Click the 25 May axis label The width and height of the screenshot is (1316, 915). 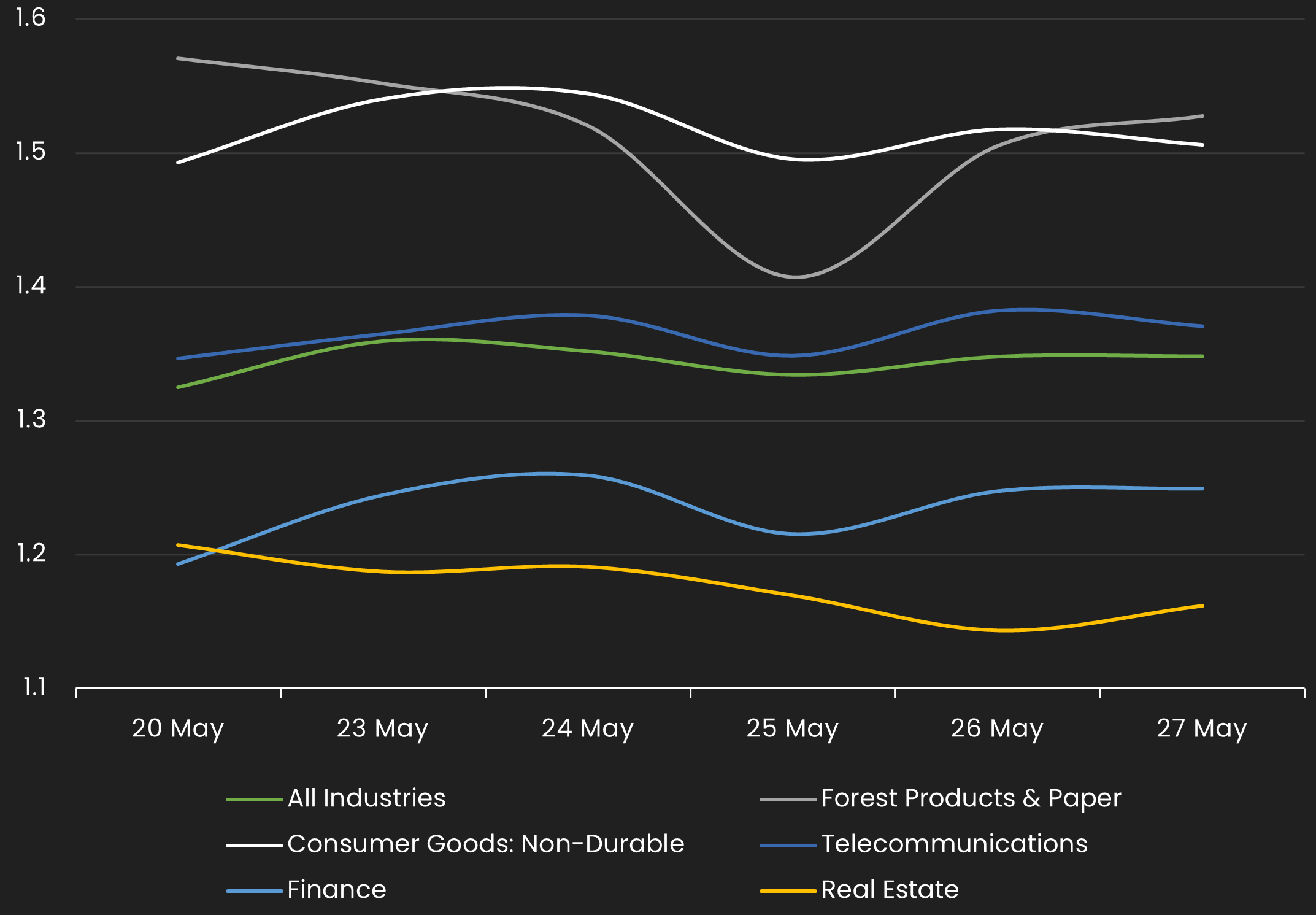tap(792, 729)
